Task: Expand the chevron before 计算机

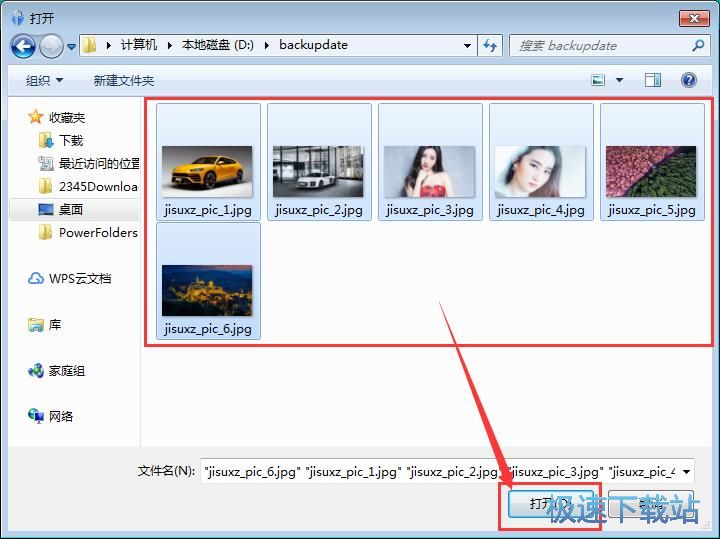Action: 109,45
